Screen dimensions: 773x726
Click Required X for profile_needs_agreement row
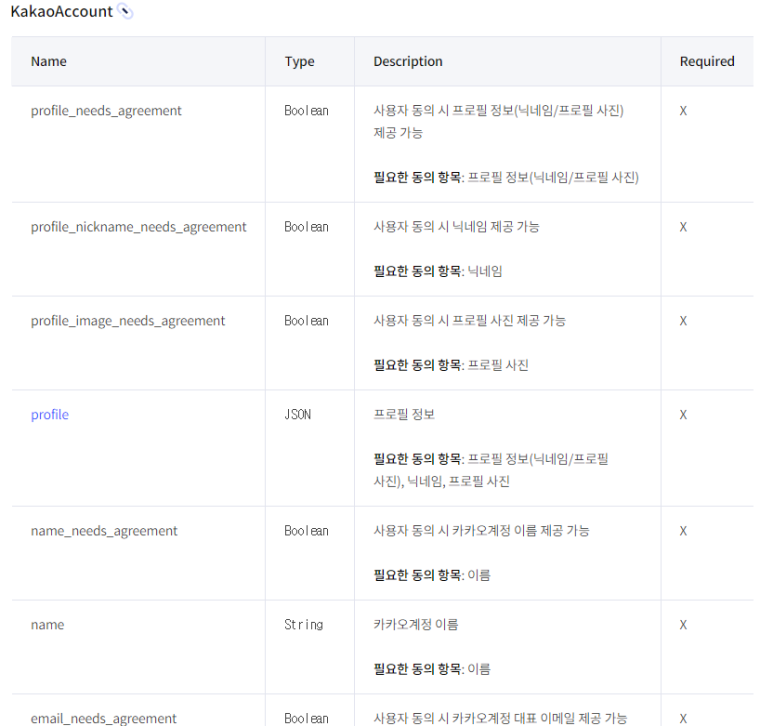(683, 111)
